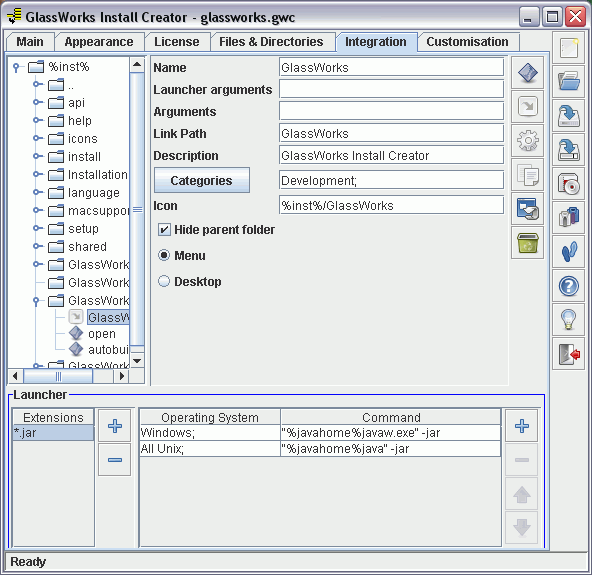Click the tree scroll down arrow
The height and width of the screenshot is (575, 592).
coord(137,361)
